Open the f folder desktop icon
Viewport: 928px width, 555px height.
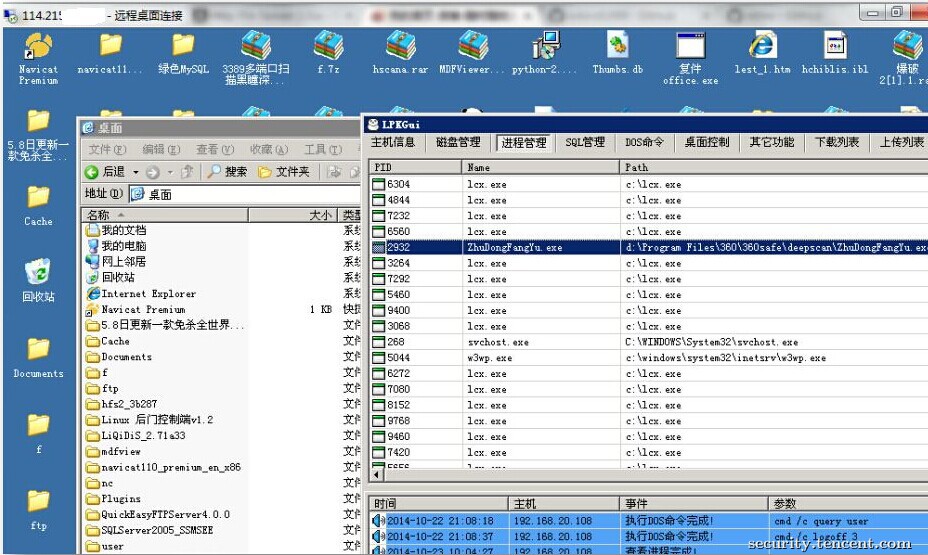pos(38,433)
